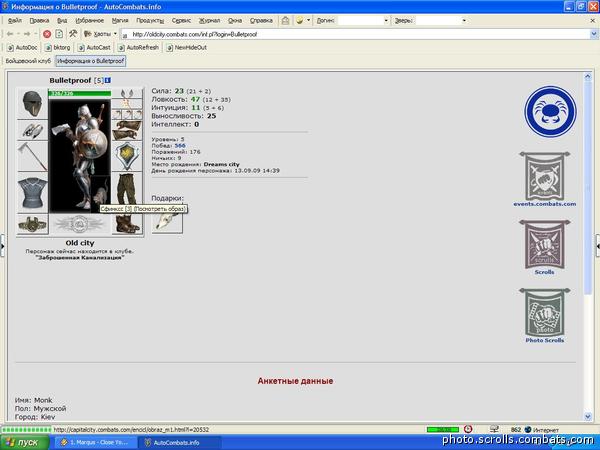Screen dimensions: 600x450
Task: Go forward with the right arrow
Action: point(27,34)
